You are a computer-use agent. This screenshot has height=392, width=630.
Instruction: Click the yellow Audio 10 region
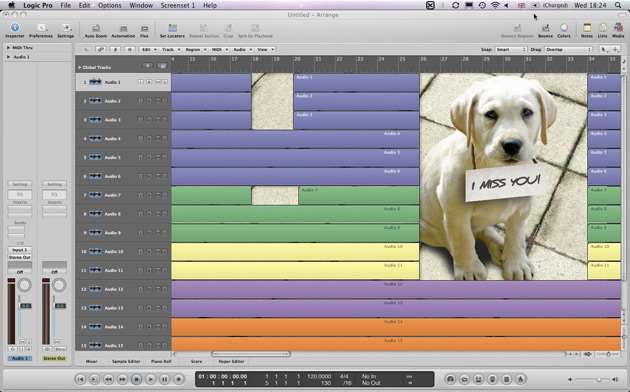295,252
